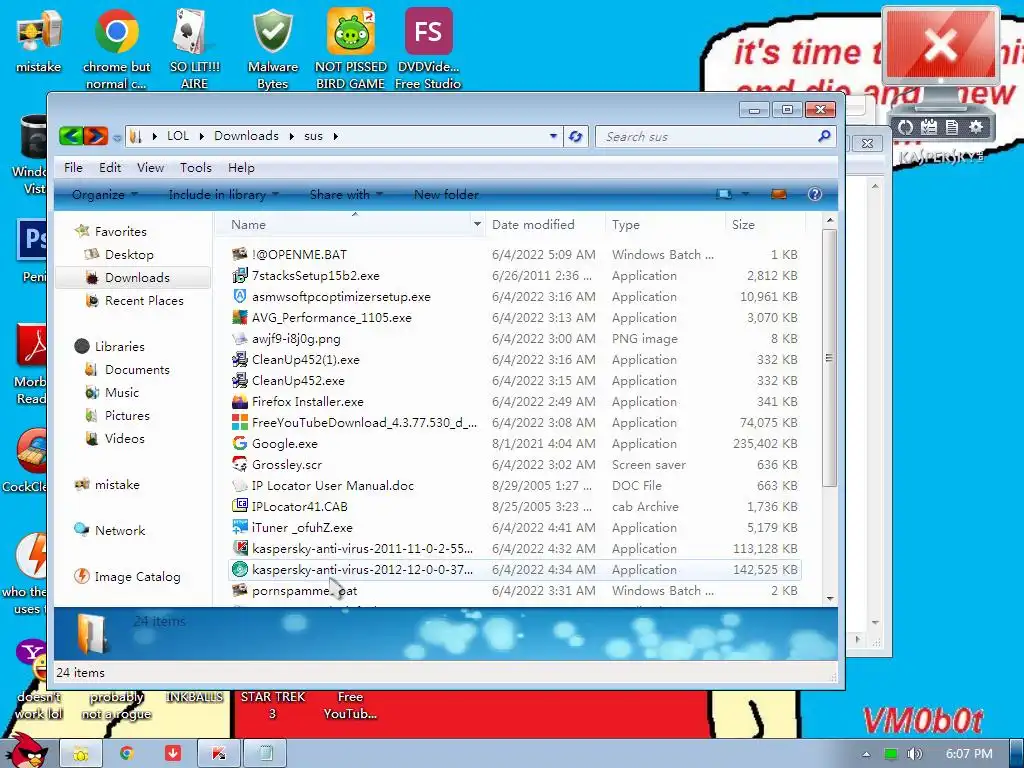Open Name column filter dropdown arrow
The height and width of the screenshot is (768, 1024).
[x=477, y=225]
